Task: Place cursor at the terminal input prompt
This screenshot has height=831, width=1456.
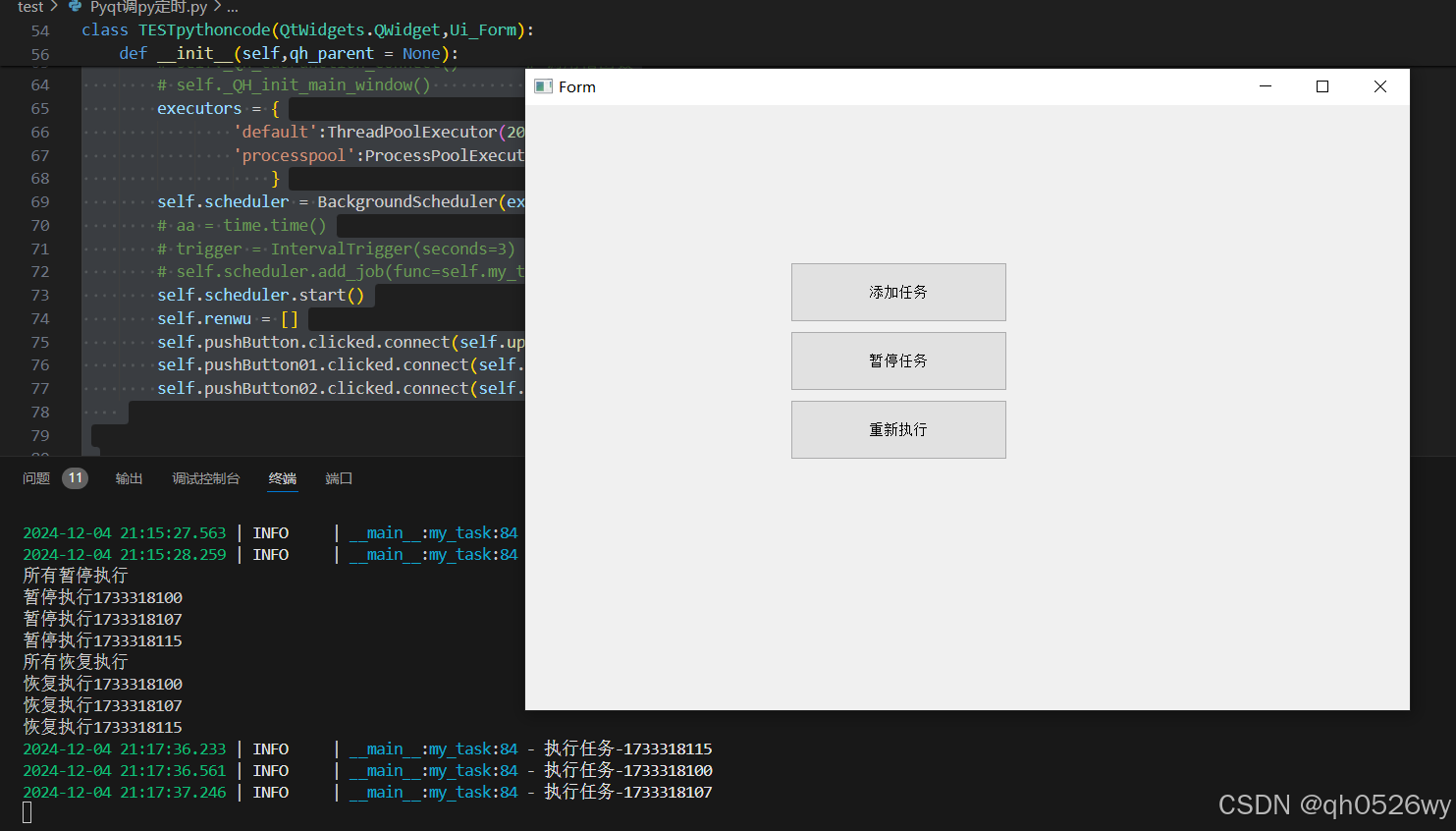Action: (x=27, y=812)
